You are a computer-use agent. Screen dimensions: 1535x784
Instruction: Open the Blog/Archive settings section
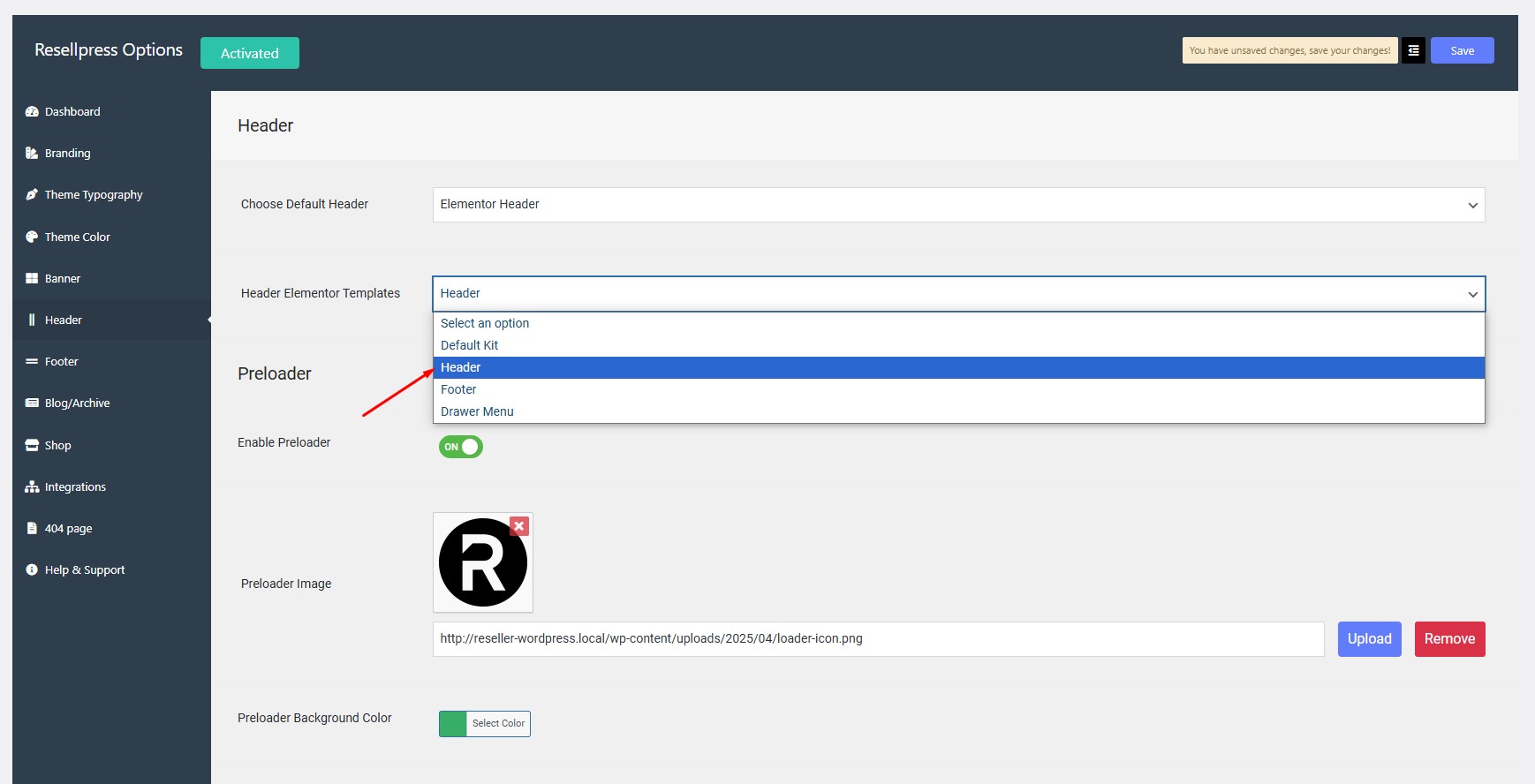[77, 403]
